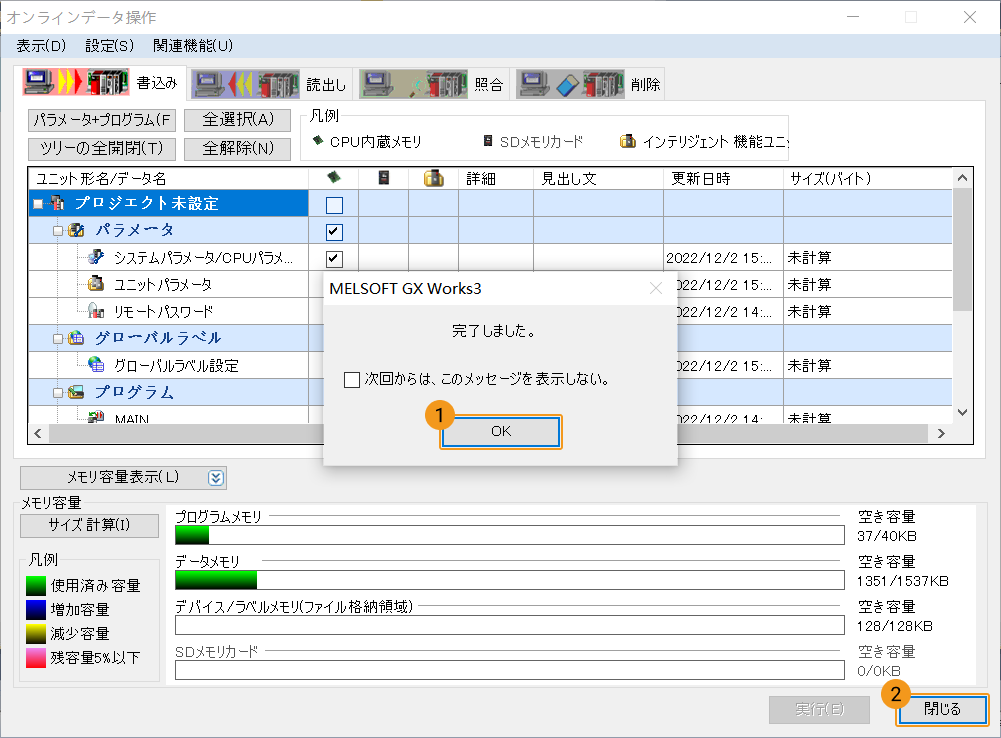Click the CPU内蔵メモリ column header icon
The width and height of the screenshot is (1001, 738).
pos(333,177)
